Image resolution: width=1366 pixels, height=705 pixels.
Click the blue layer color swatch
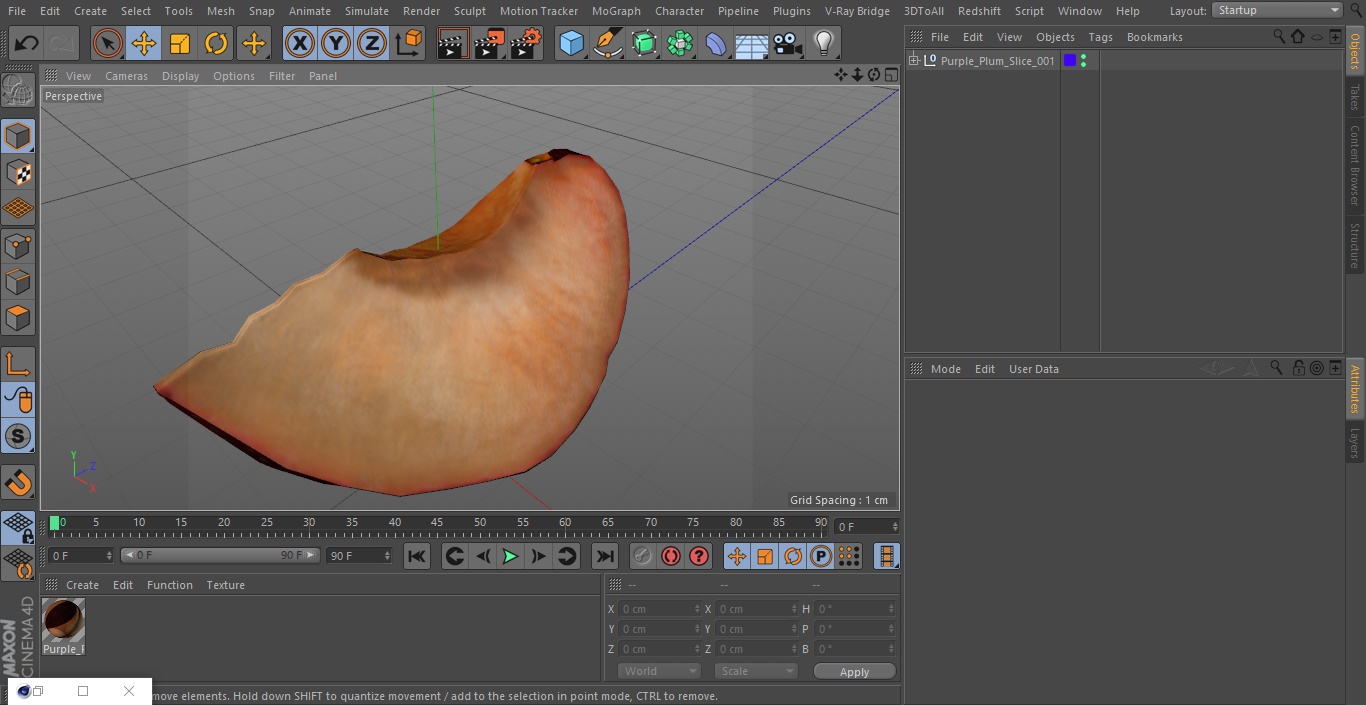[x=1070, y=60]
